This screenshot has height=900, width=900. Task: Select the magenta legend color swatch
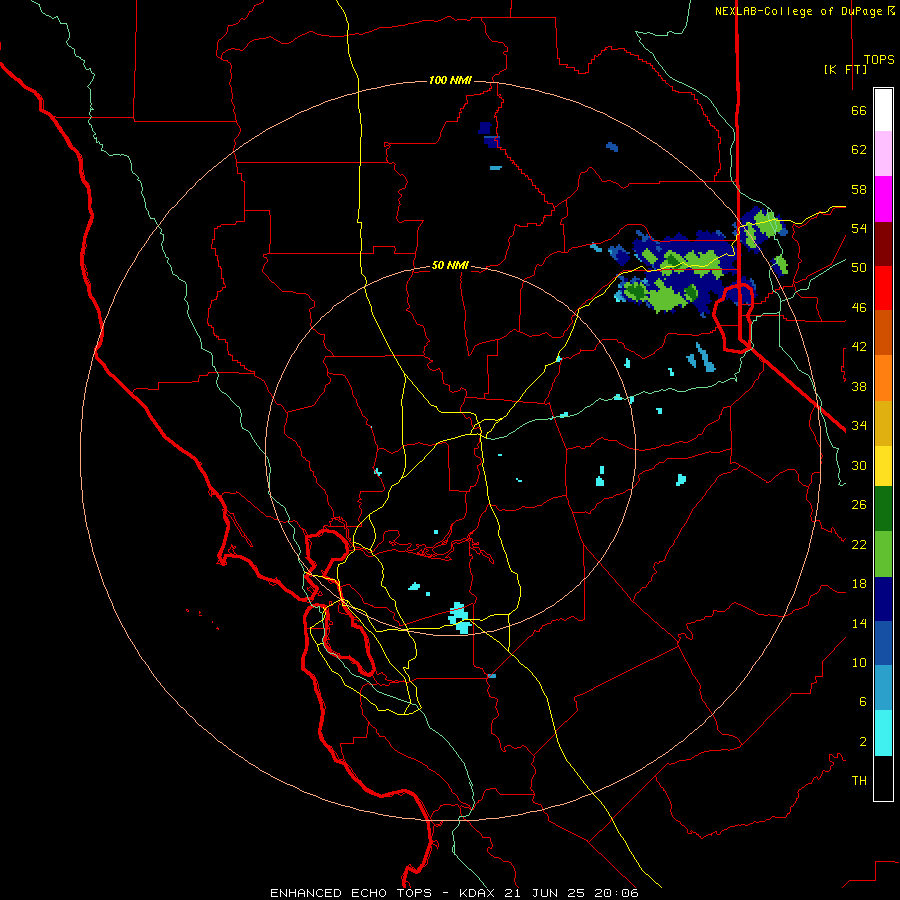pyautogui.click(x=883, y=199)
